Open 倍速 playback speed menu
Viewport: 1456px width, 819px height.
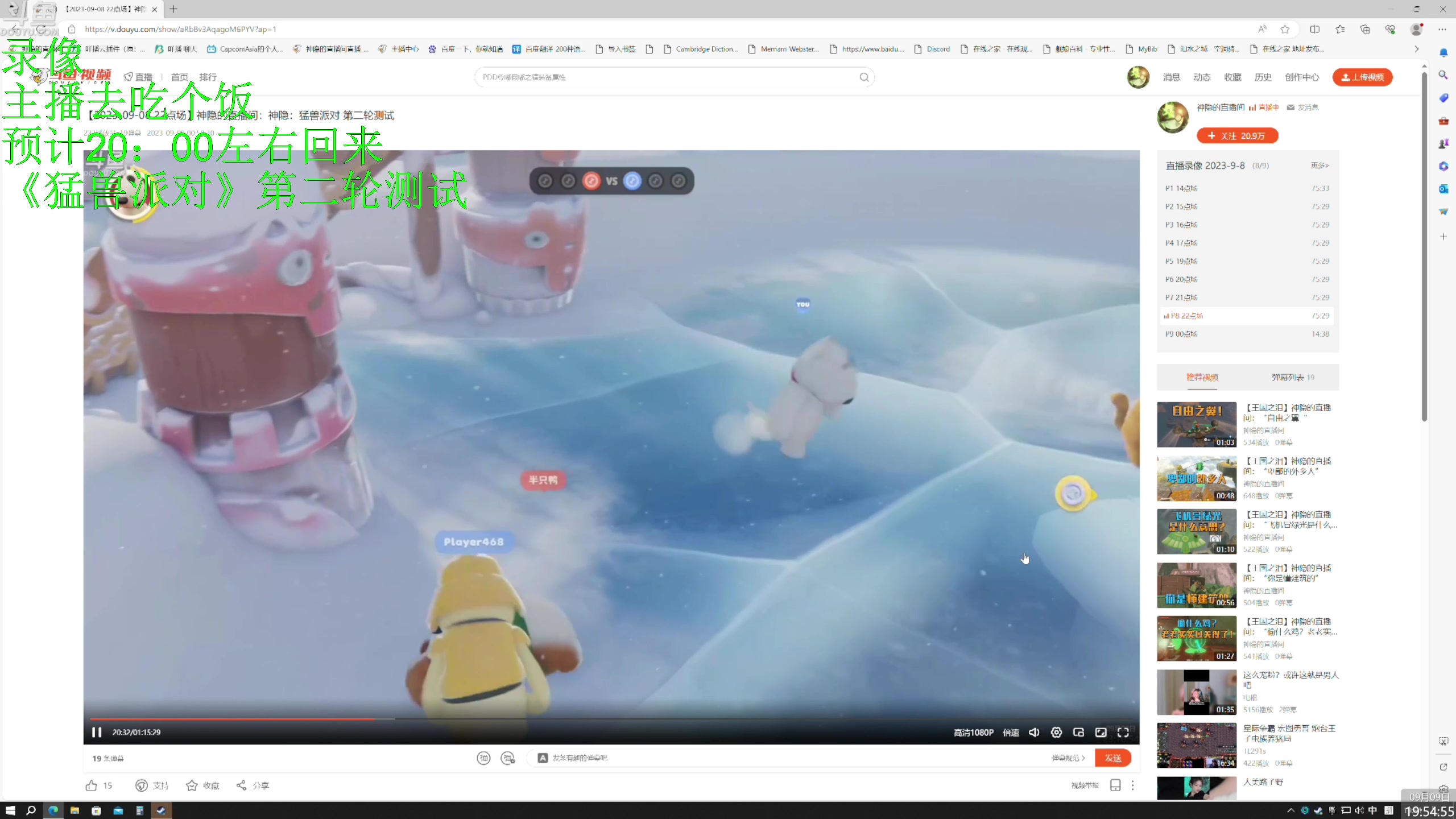pyautogui.click(x=1011, y=733)
